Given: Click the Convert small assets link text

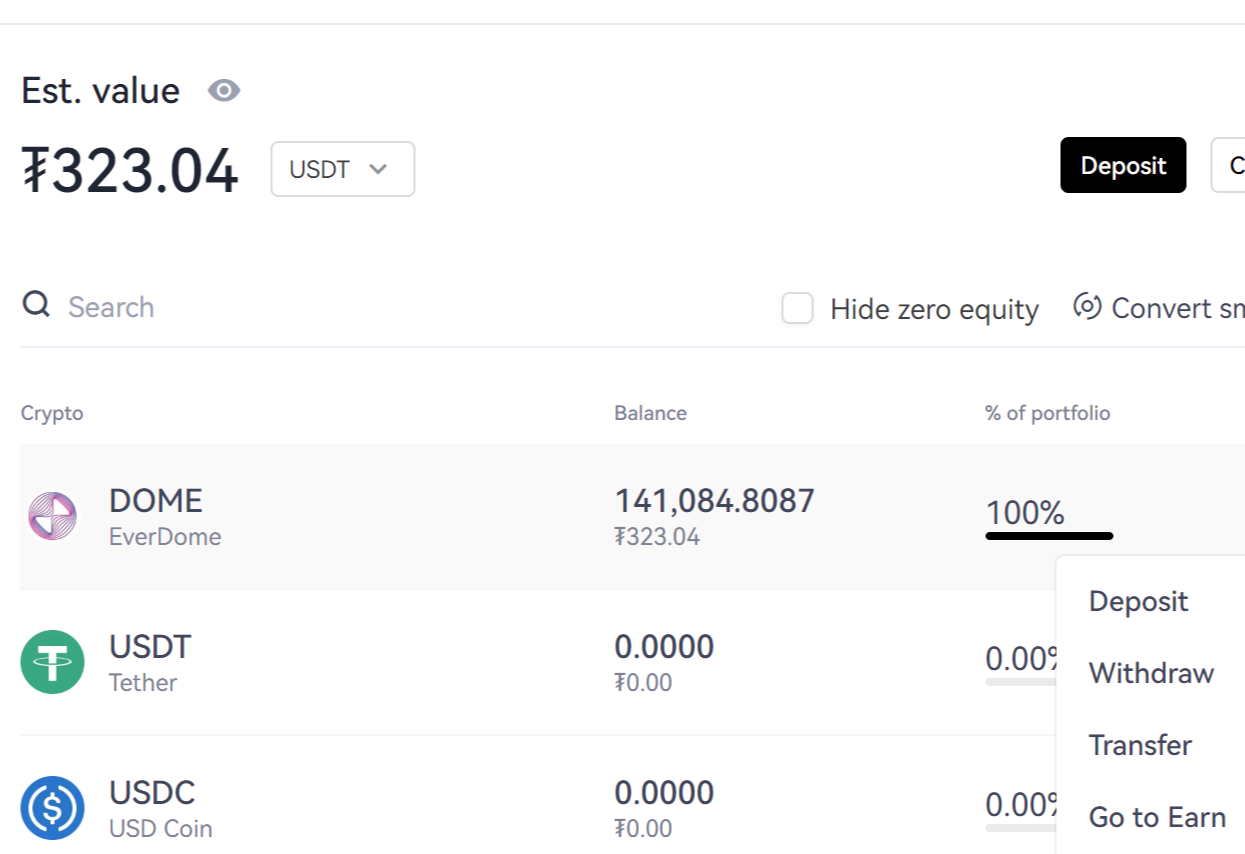Looking at the screenshot, I should coord(1178,307).
